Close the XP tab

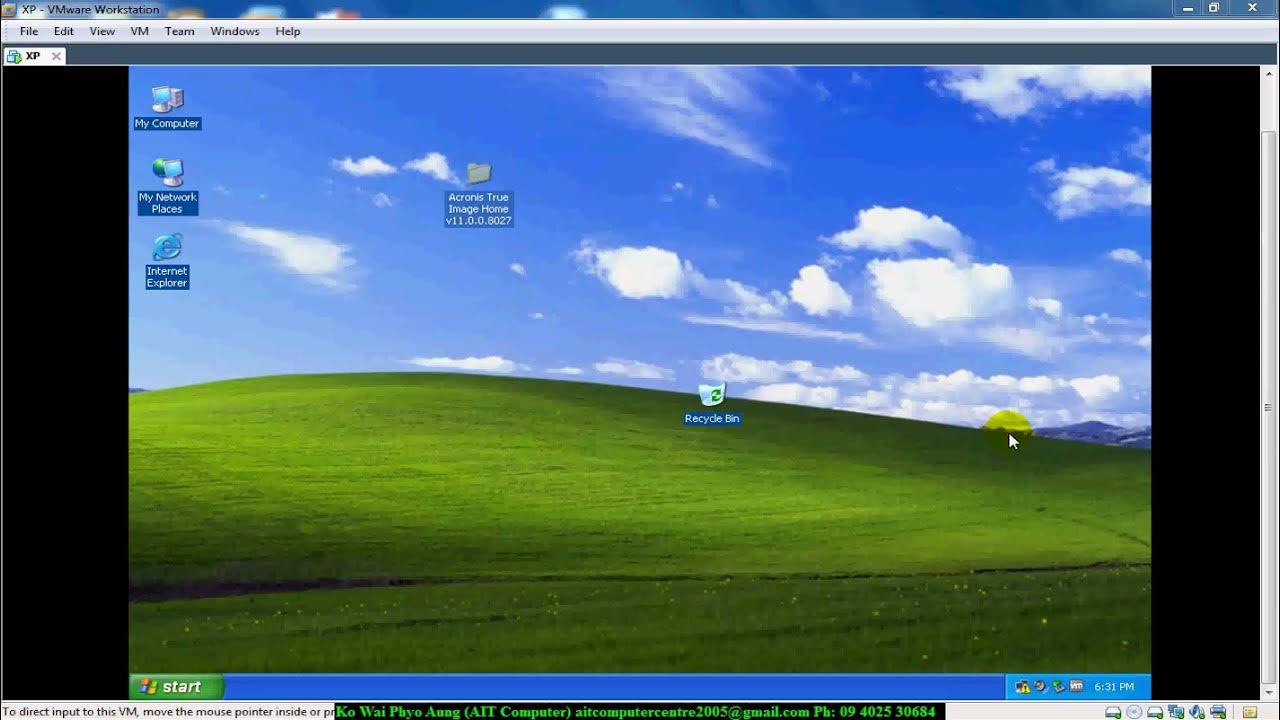57,56
